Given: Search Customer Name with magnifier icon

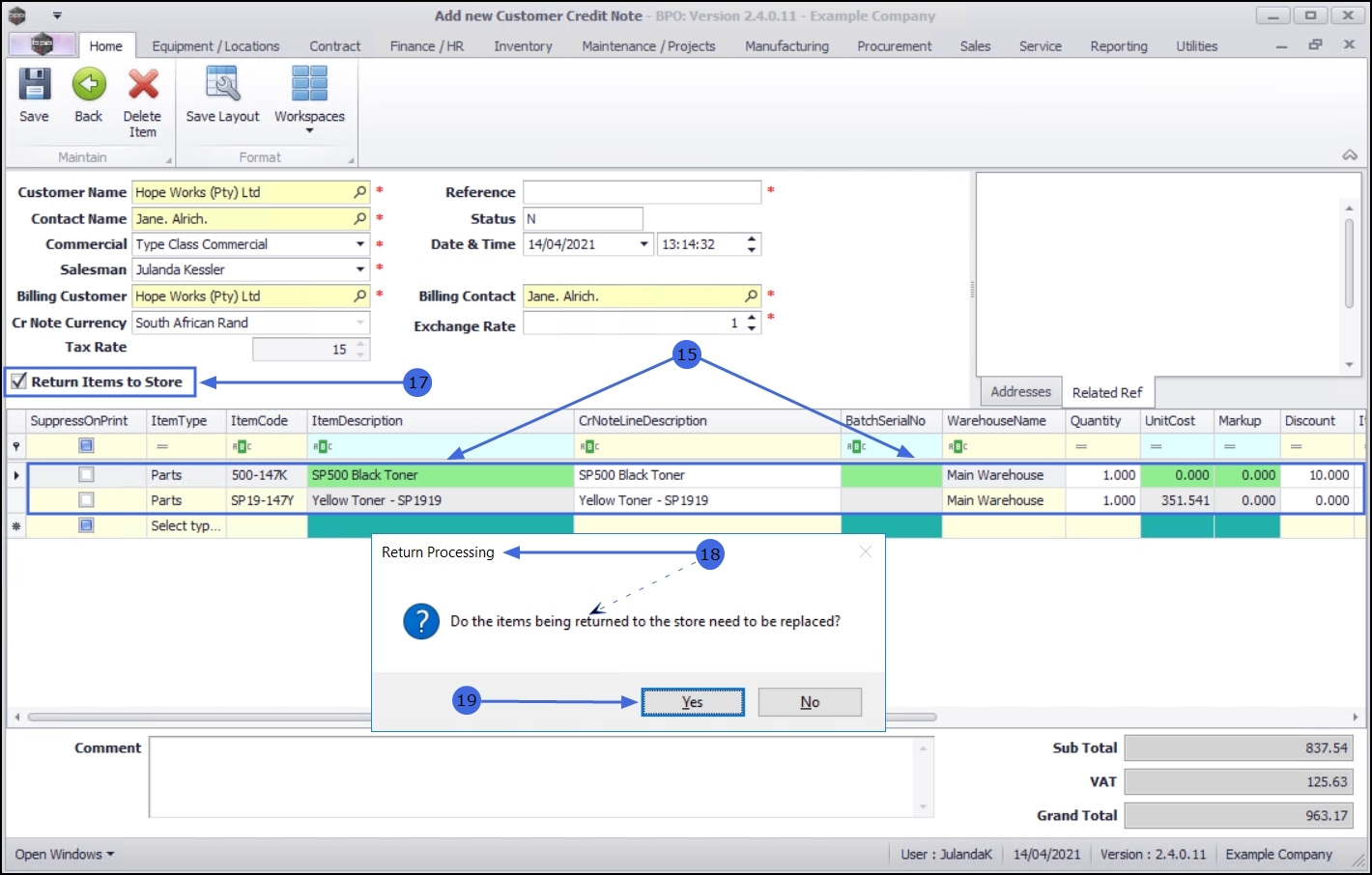Looking at the screenshot, I should (x=360, y=192).
